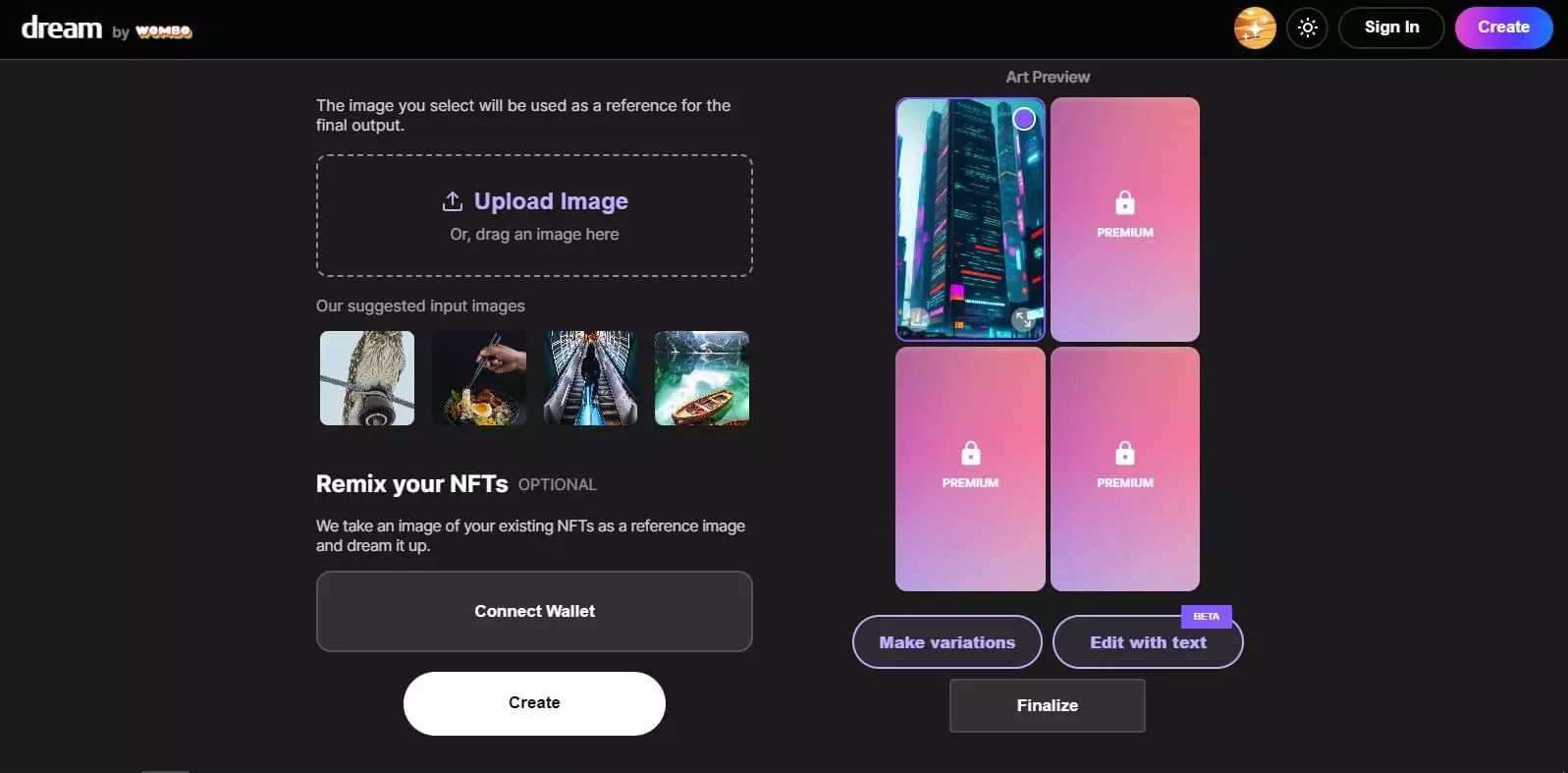This screenshot has width=1568, height=773.
Task: Click Make variations button
Action: (947, 642)
